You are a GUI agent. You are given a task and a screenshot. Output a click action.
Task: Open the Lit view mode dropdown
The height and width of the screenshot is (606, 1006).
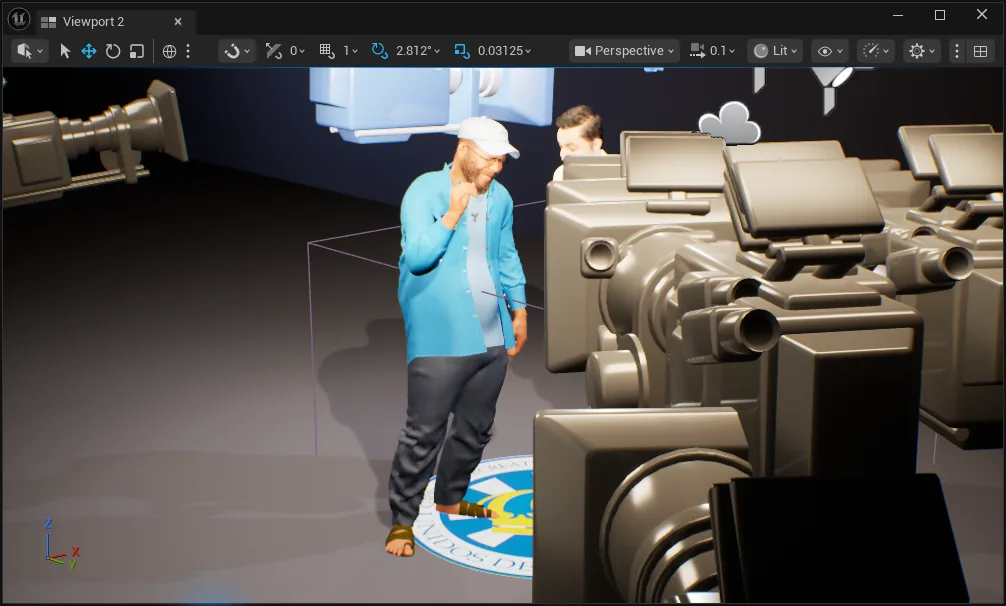point(775,51)
